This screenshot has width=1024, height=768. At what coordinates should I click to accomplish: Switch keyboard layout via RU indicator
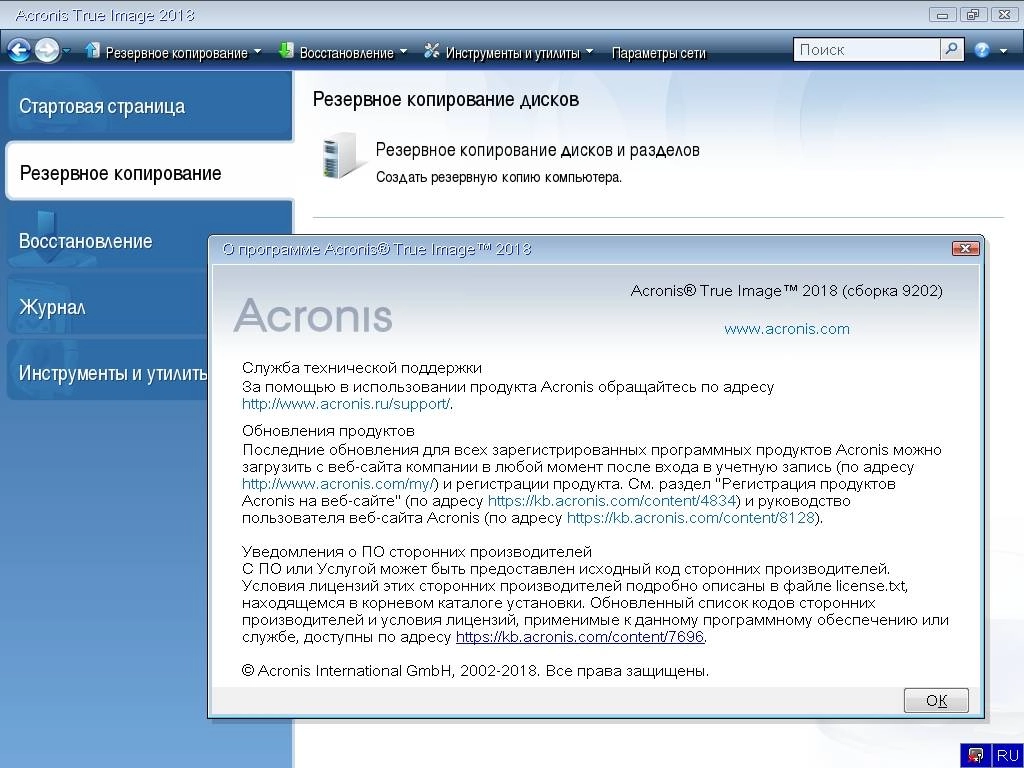[x=1007, y=756]
